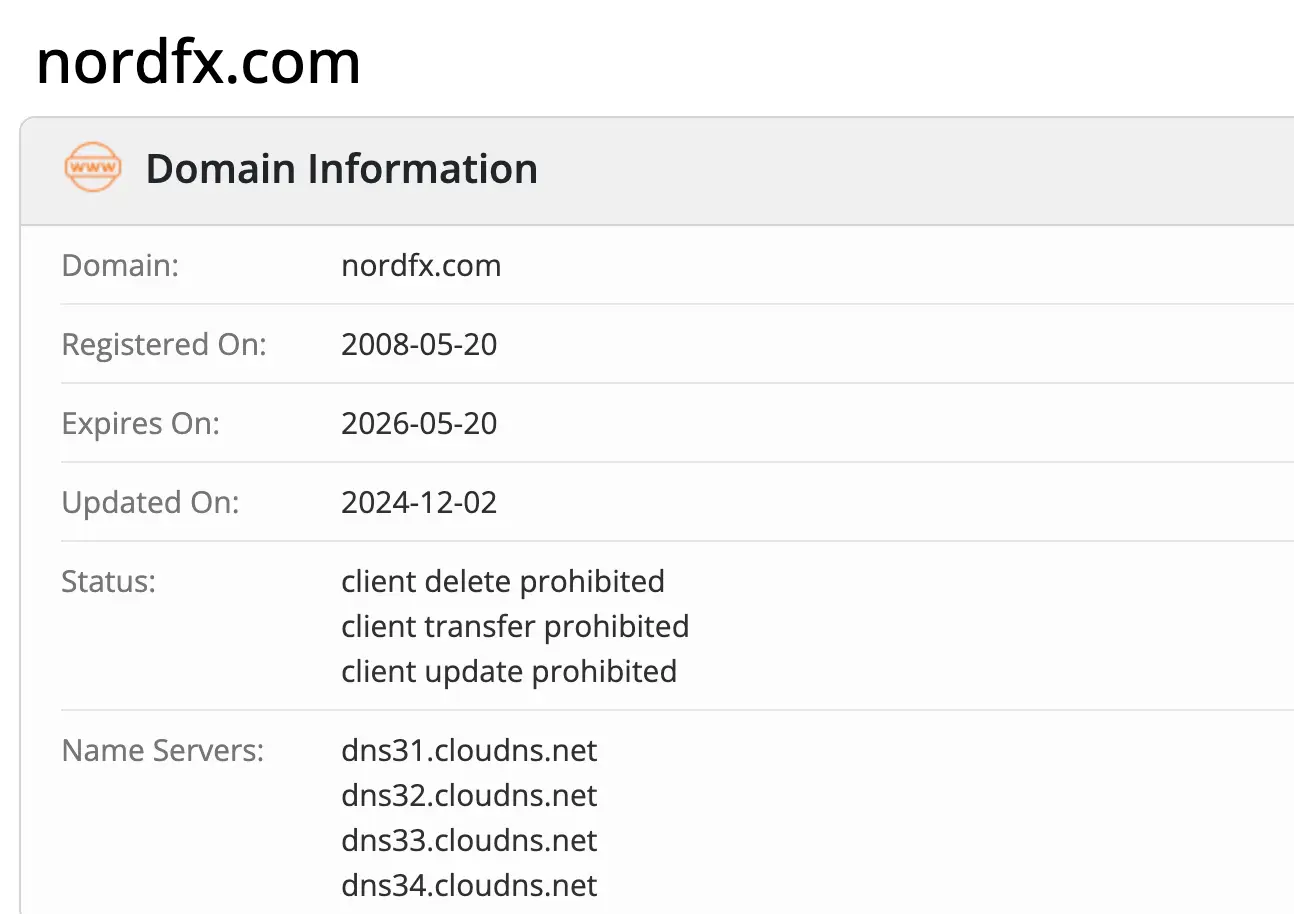Click the Name Servers label
This screenshot has width=1294, height=914.
(163, 751)
